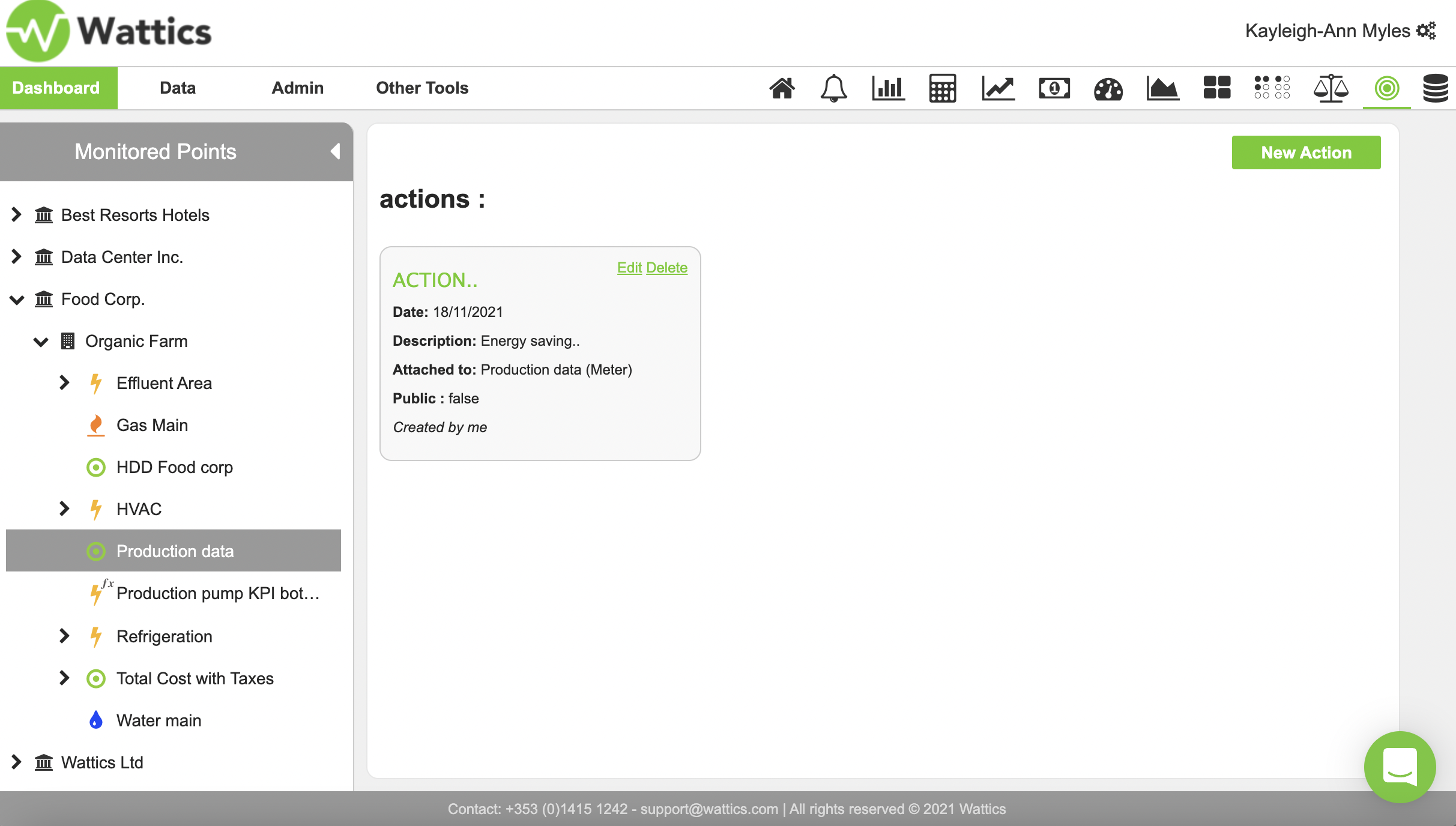Expand Best Resorts Hotels tree node
The width and height of the screenshot is (1456, 826).
(x=17, y=214)
